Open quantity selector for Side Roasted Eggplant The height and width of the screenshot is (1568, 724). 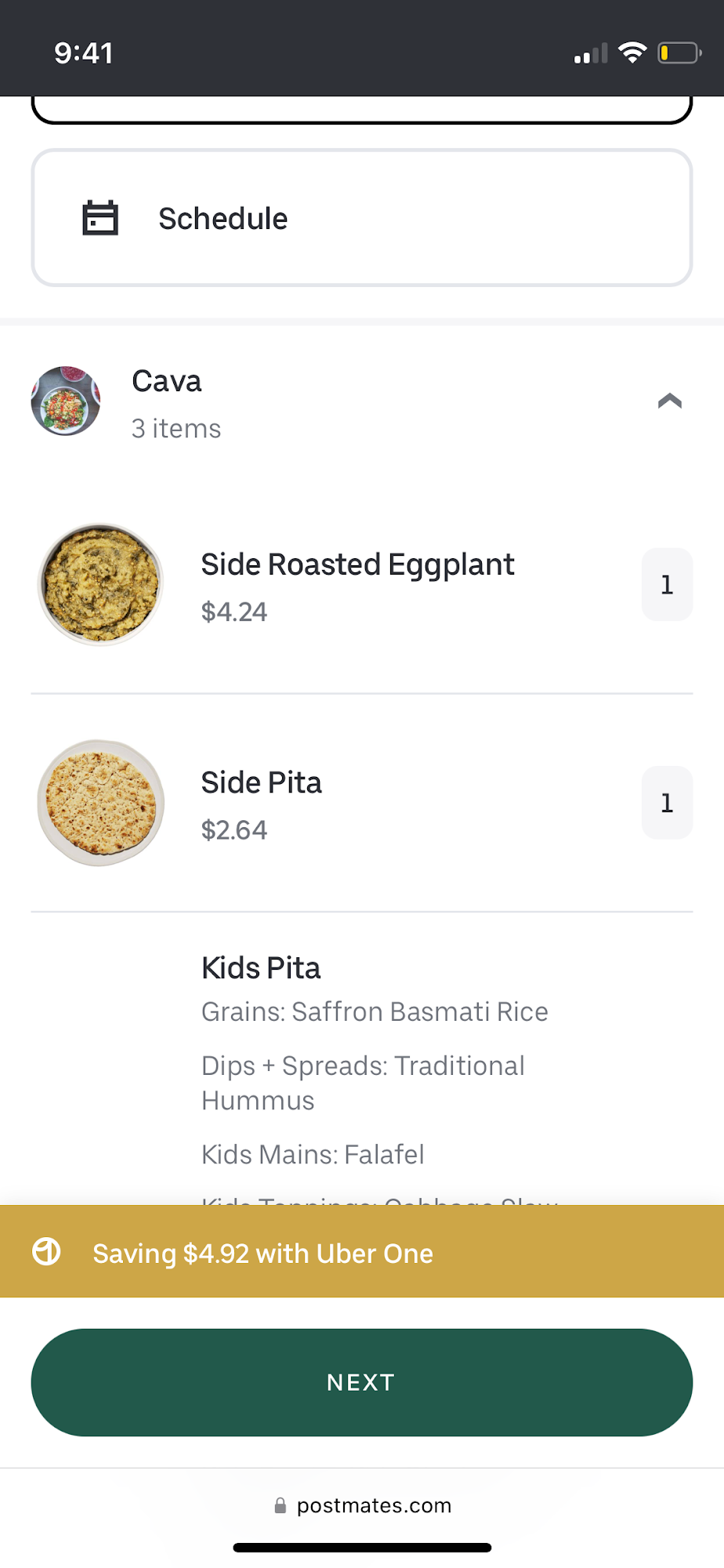pyautogui.click(x=667, y=584)
